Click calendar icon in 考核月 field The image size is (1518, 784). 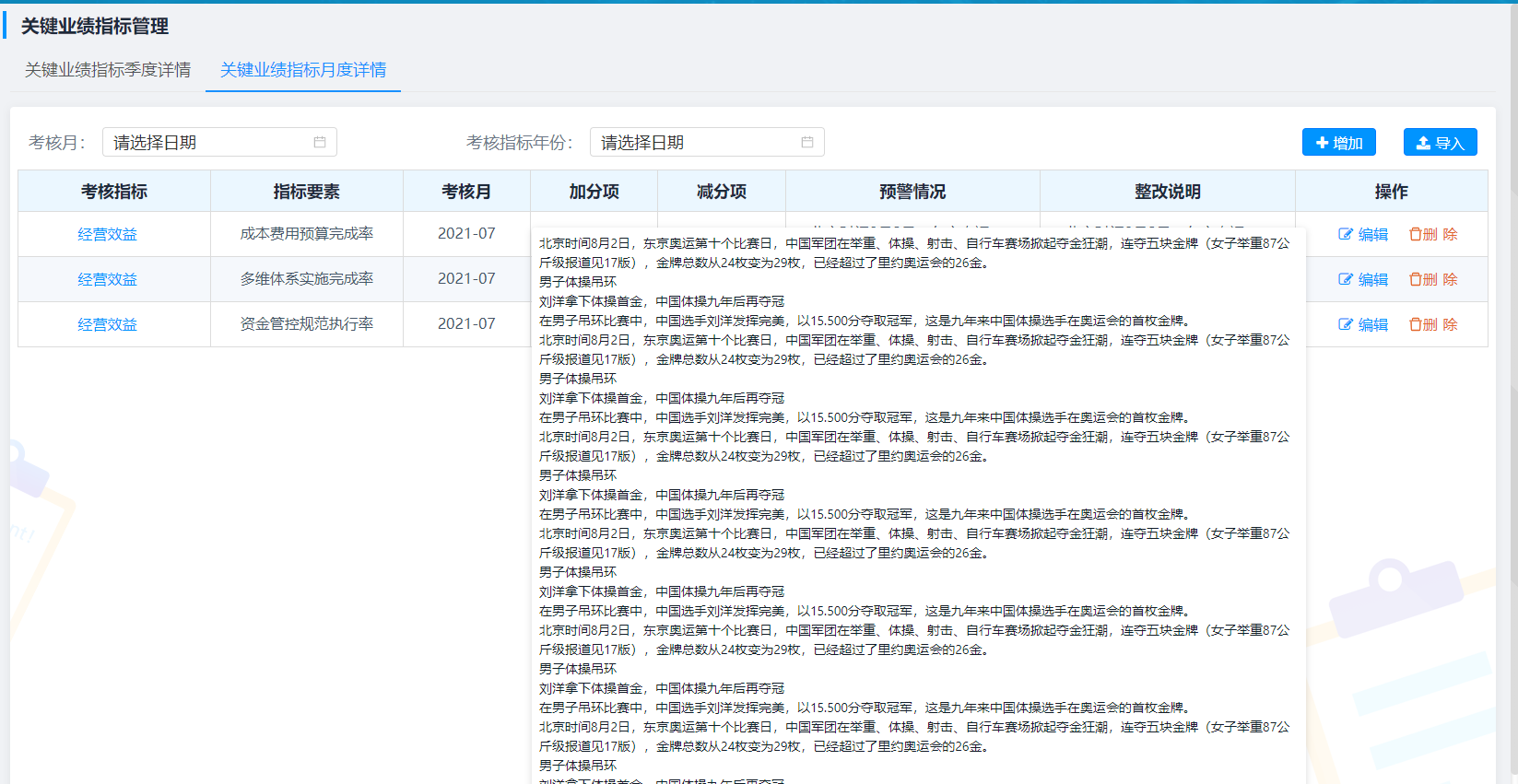(x=320, y=142)
